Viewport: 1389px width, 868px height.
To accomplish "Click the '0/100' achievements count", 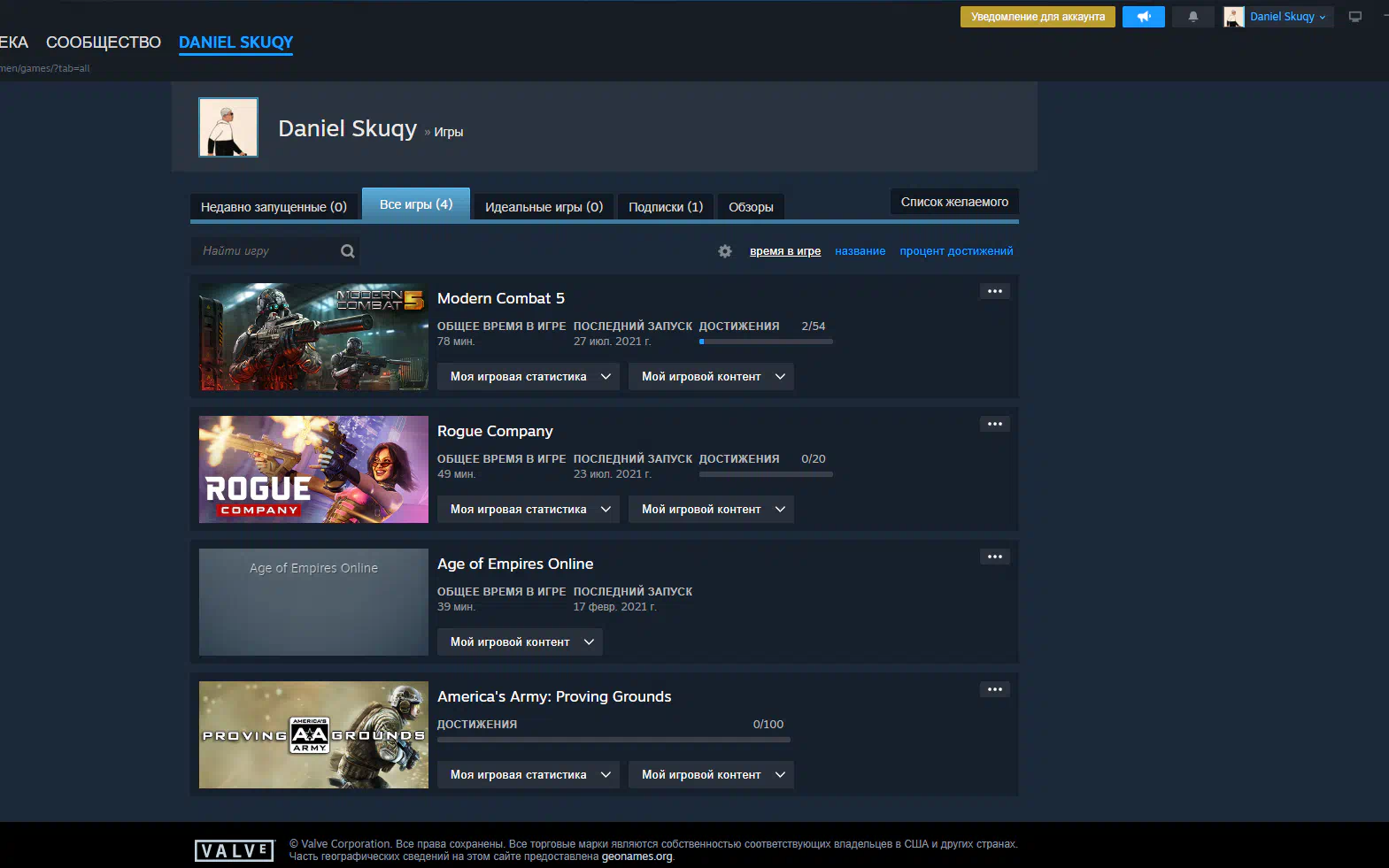I will point(768,725).
